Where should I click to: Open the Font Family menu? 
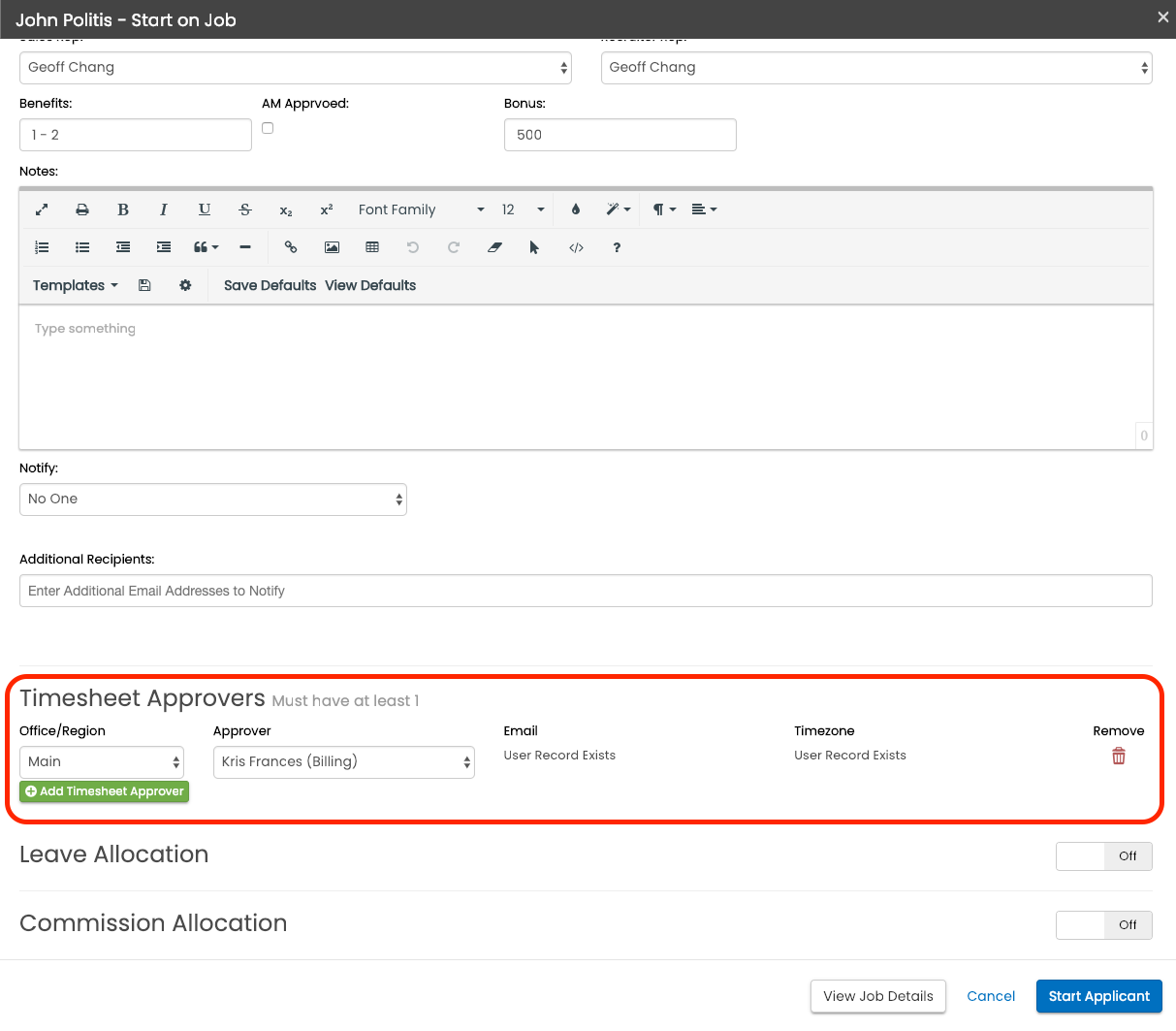[421, 209]
